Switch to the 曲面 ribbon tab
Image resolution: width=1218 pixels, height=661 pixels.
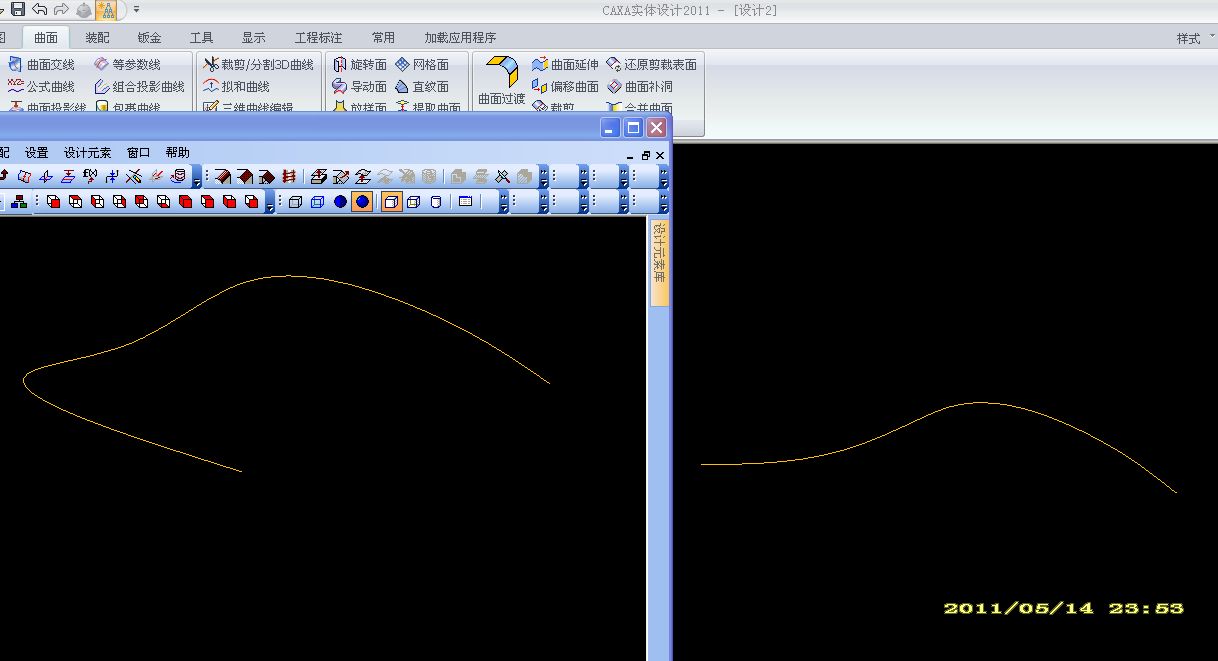pyautogui.click(x=46, y=38)
